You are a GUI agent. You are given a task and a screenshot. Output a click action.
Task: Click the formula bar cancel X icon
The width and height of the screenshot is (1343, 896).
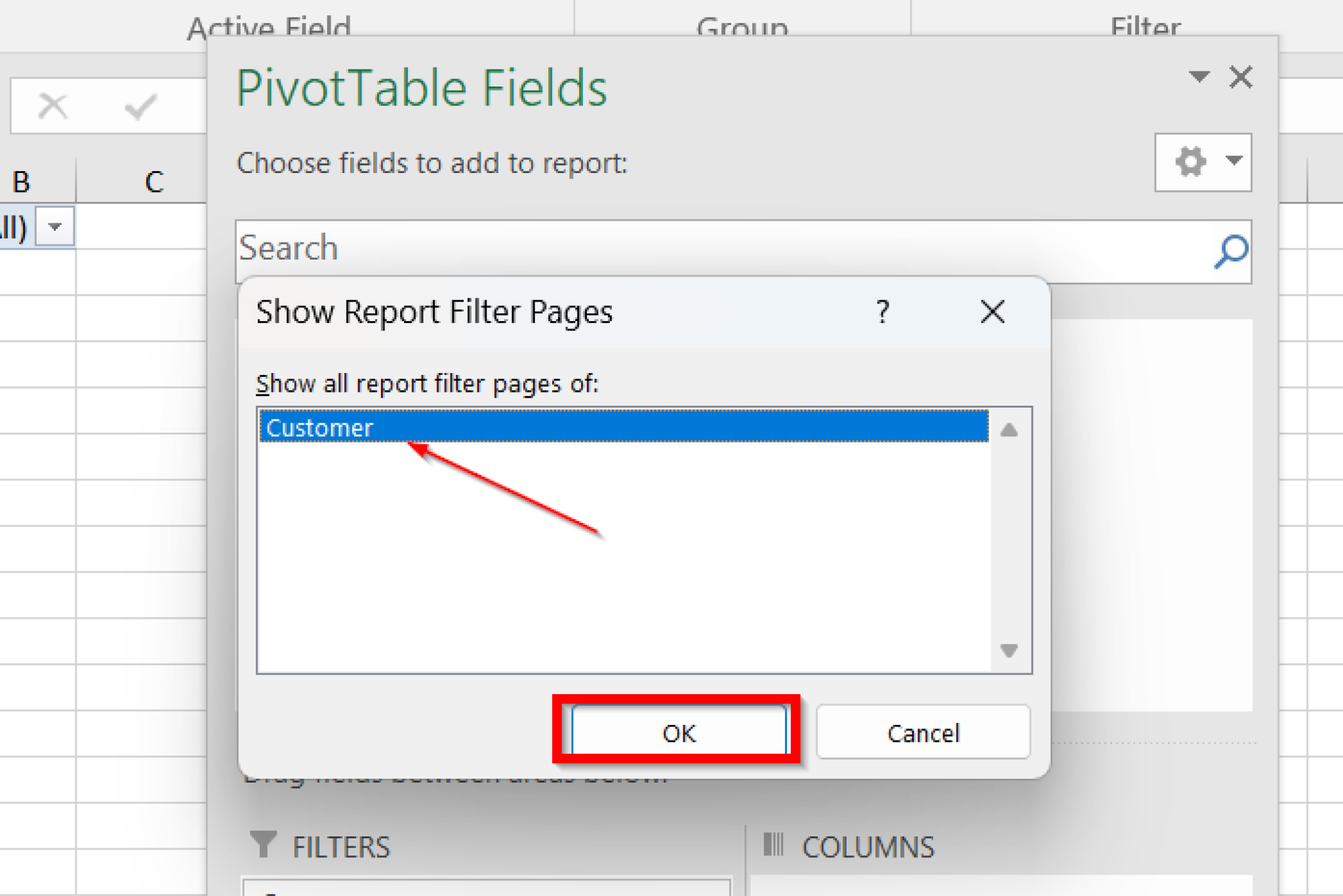click(x=52, y=106)
